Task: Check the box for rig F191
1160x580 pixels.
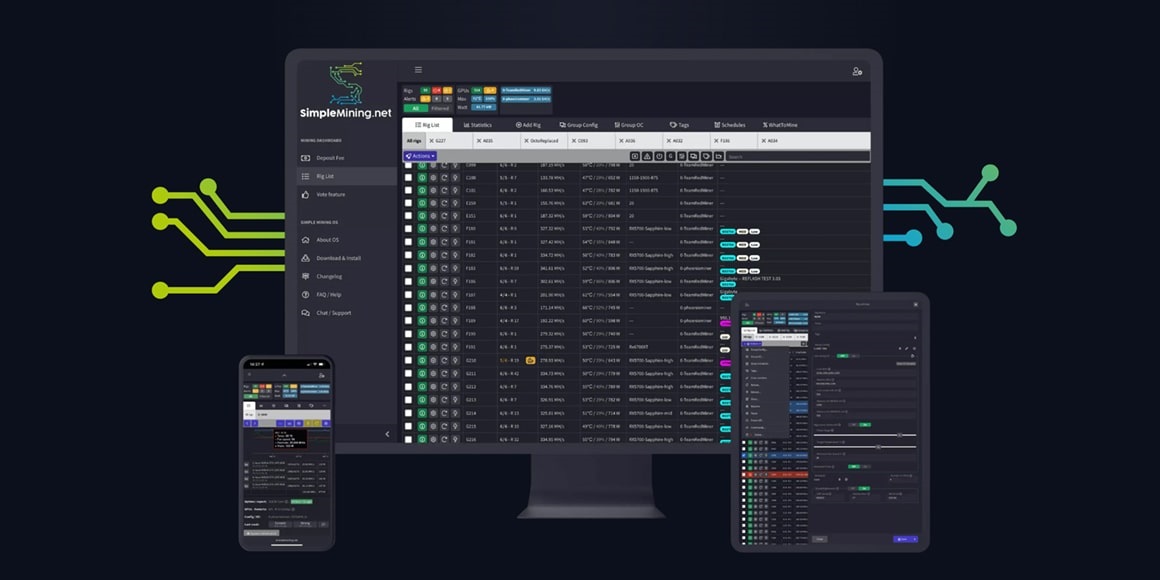Action: click(x=408, y=347)
